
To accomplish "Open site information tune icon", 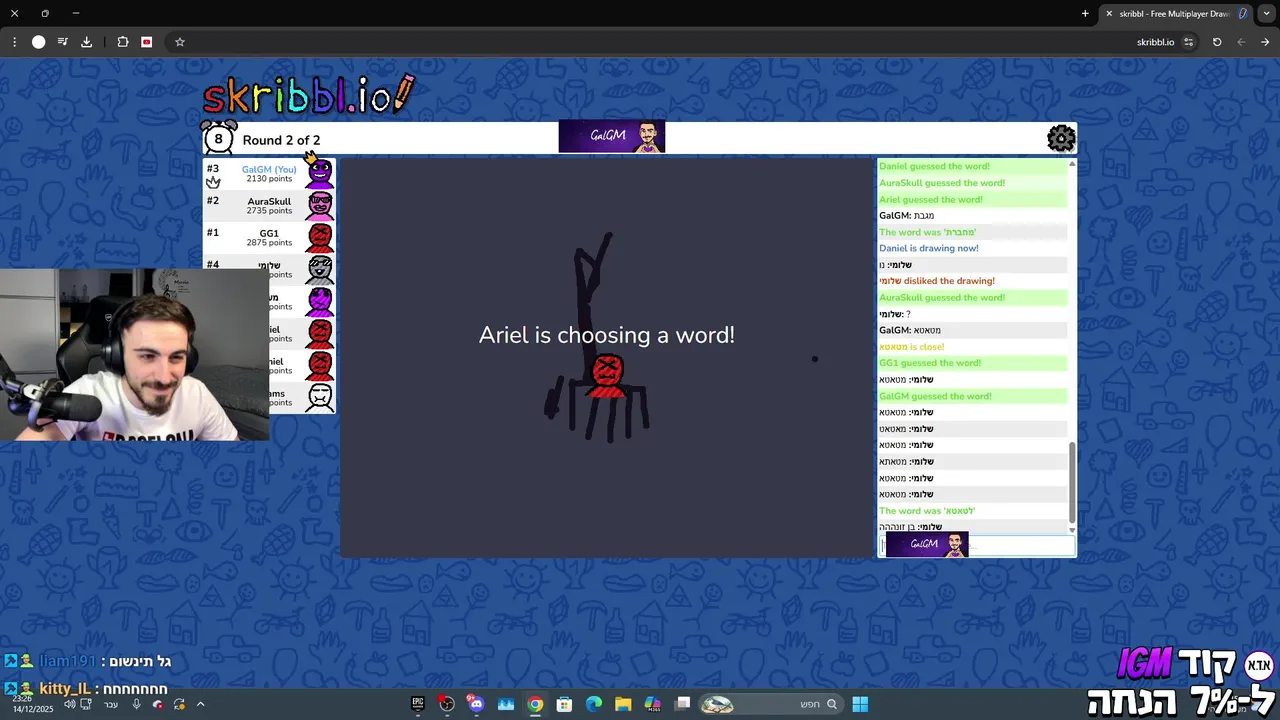I will [x=1188, y=42].
